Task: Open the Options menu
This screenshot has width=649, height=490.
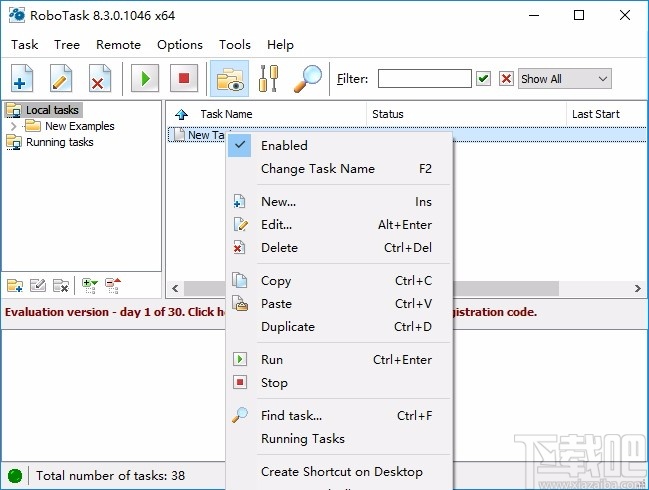Action: 180,45
